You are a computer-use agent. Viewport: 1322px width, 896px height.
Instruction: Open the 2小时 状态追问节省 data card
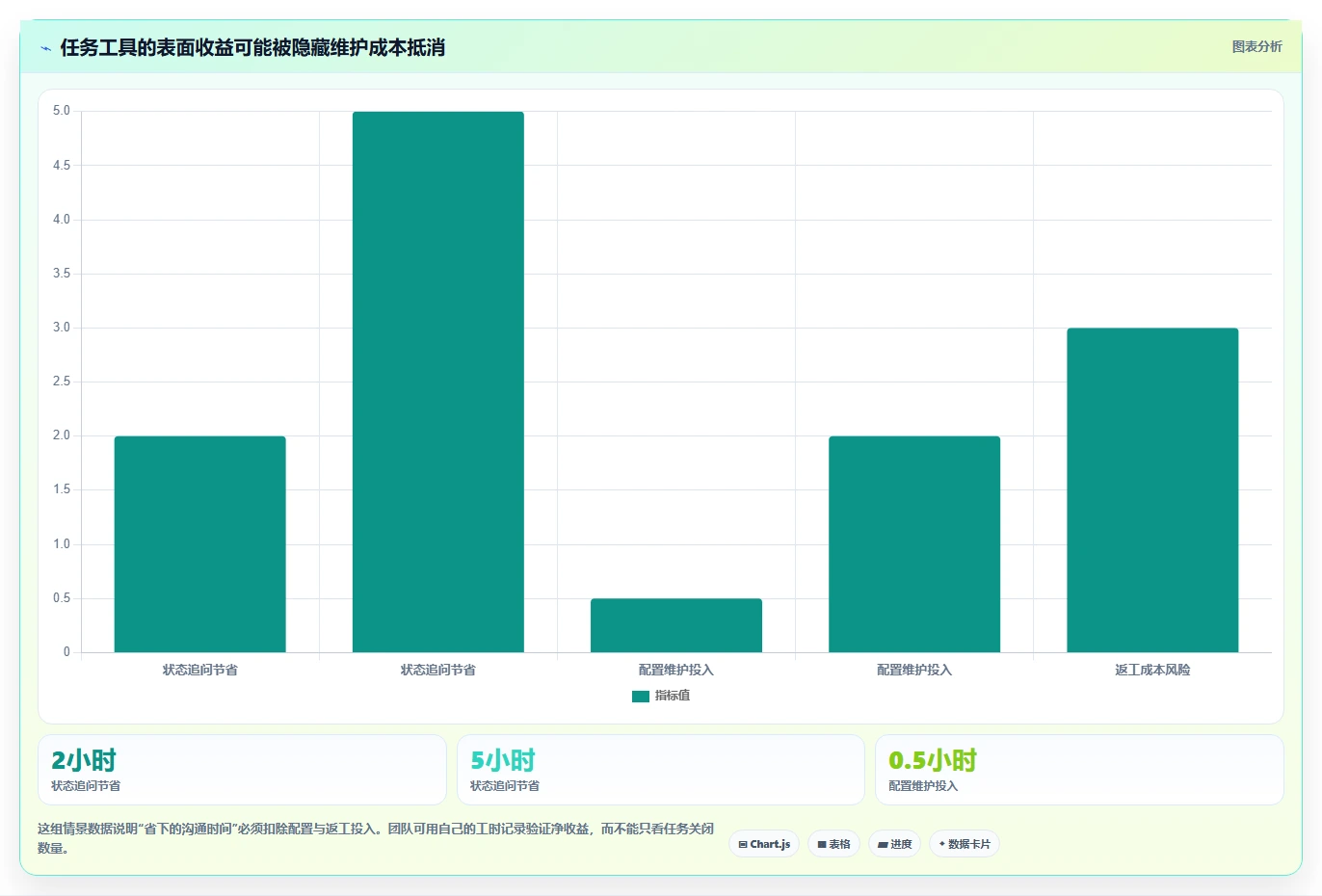pyautogui.click(x=242, y=770)
